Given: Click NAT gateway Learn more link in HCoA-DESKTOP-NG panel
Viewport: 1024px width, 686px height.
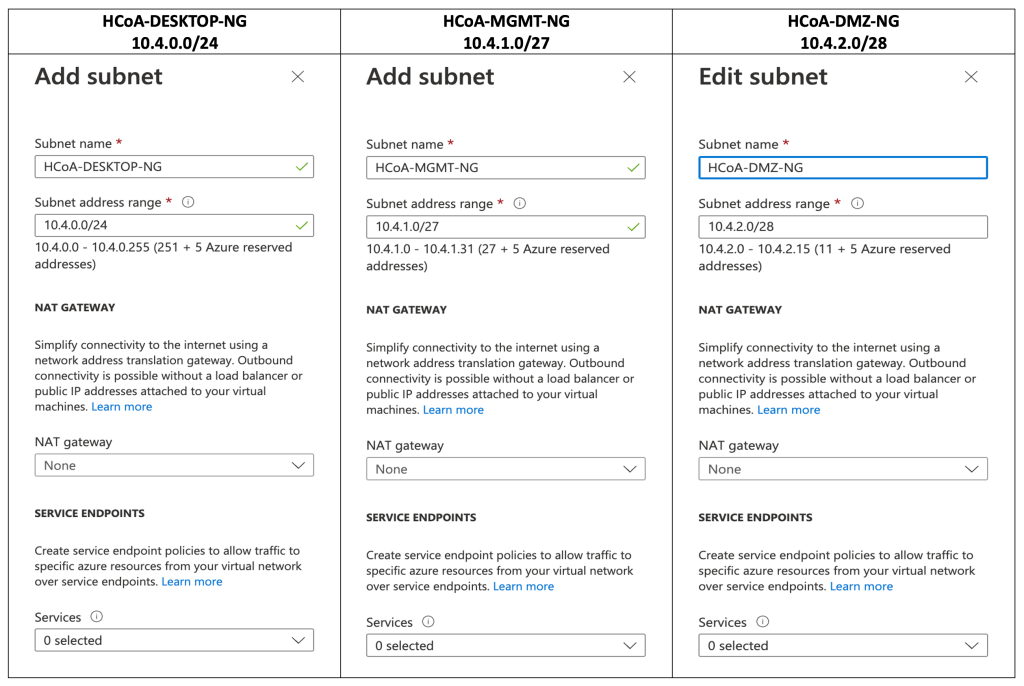Looking at the screenshot, I should 122,407.
